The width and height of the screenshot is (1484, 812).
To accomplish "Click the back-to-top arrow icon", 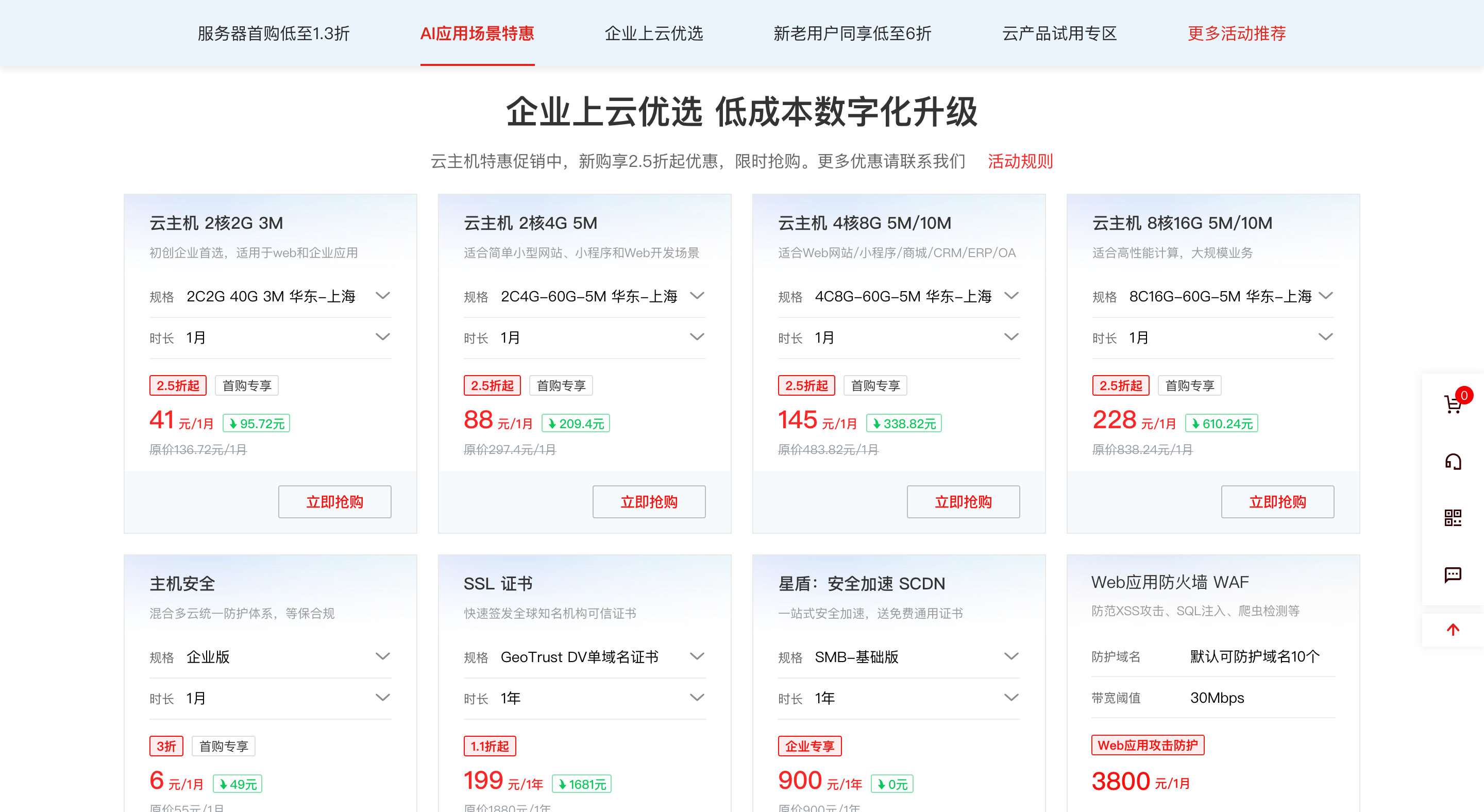I will coord(1453,630).
